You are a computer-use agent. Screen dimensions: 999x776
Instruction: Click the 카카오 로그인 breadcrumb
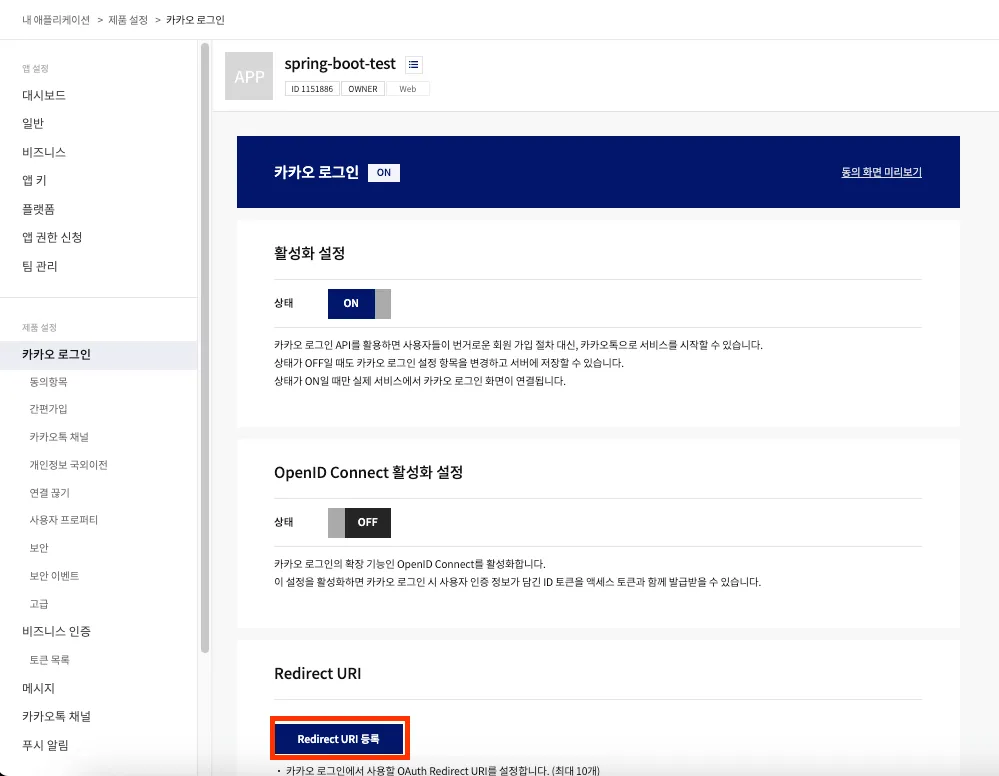click(196, 20)
